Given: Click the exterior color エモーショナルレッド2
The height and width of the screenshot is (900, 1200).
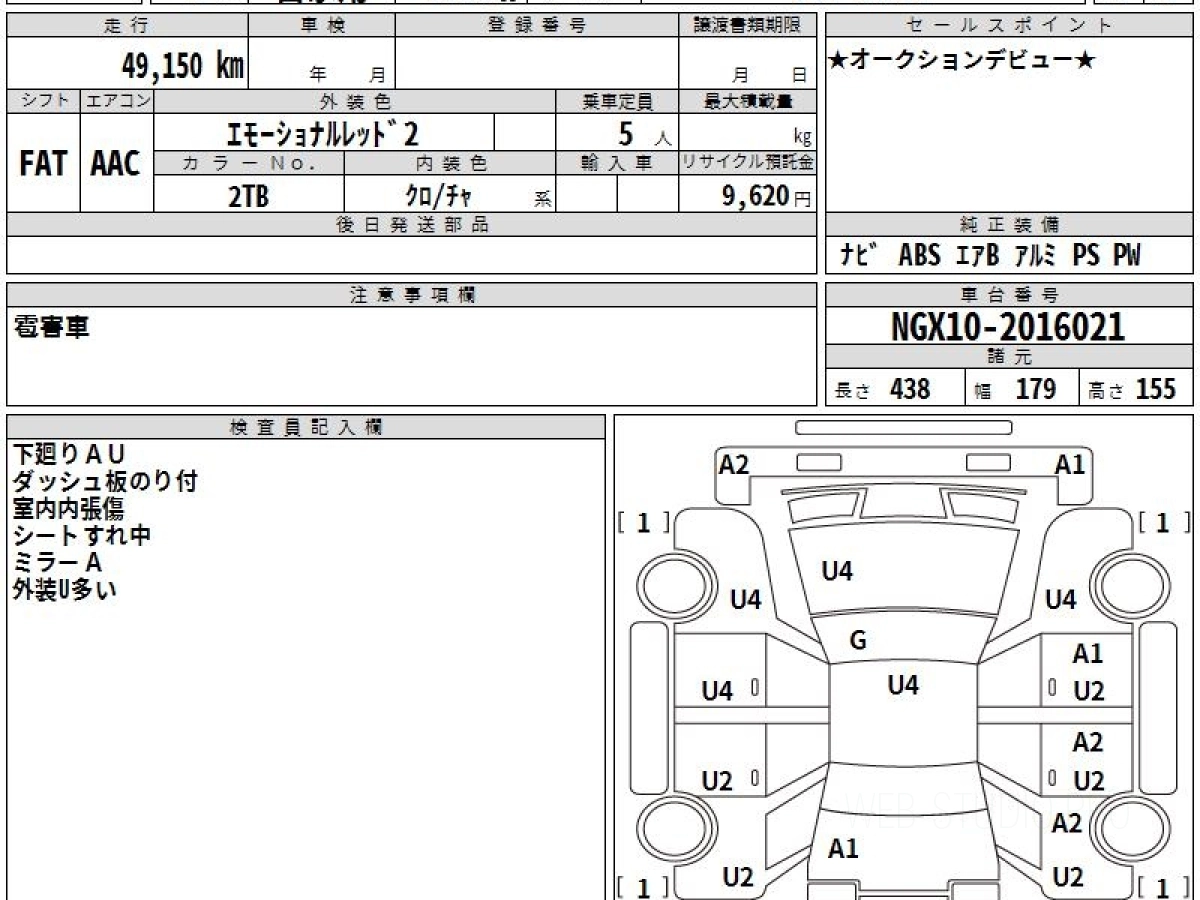Looking at the screenshot, I should coord(324,133).
